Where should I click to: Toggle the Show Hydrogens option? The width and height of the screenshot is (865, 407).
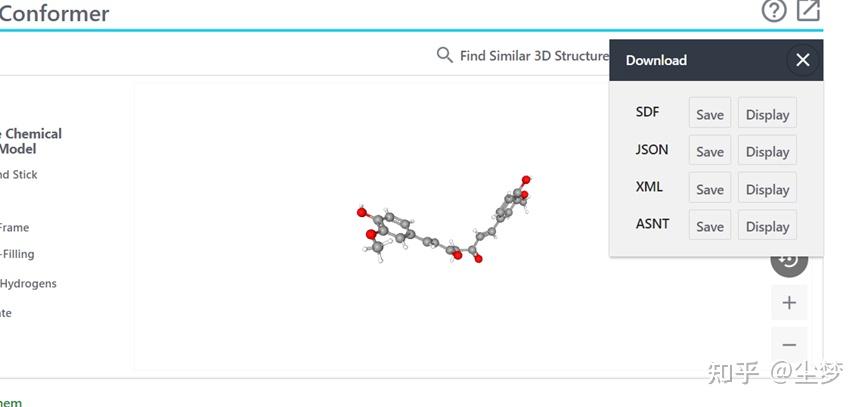pos(28,284)
